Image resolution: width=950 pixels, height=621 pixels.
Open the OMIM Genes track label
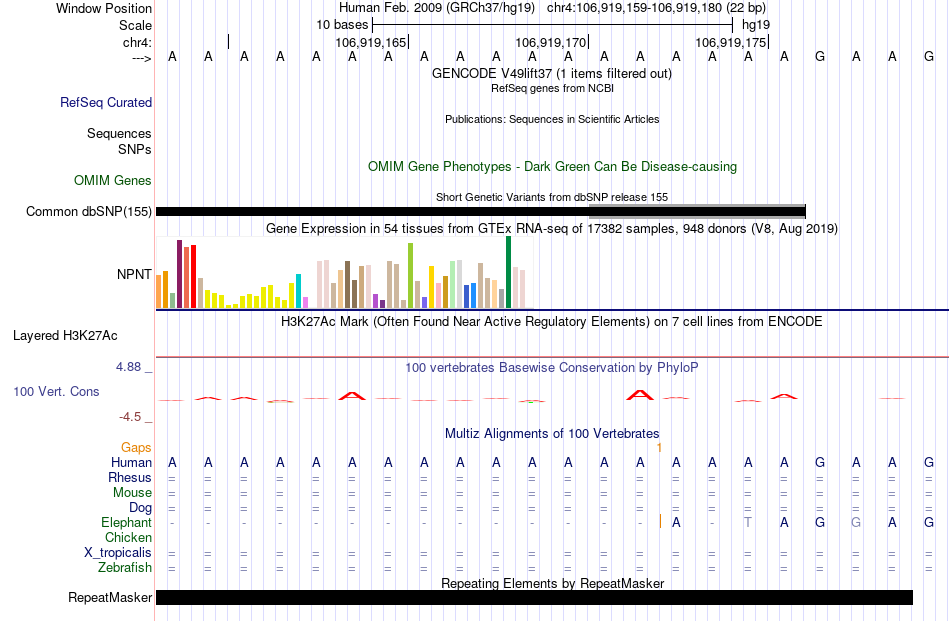tap(113, 181)
